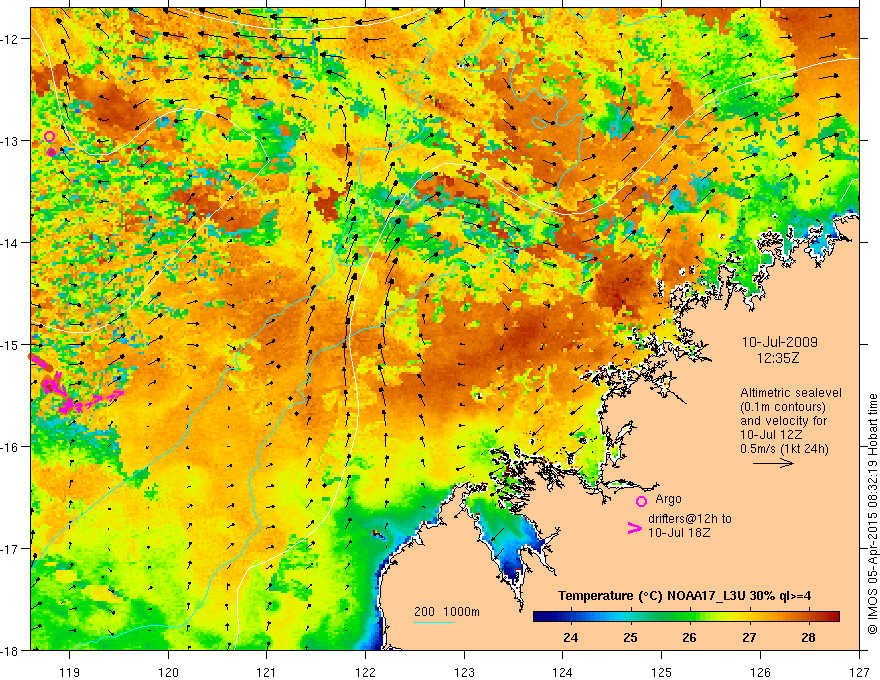Click the magenta drifters arrowhead legend symbol
Image resolution: width=880 pixels, height=680 pixels.
634,528
